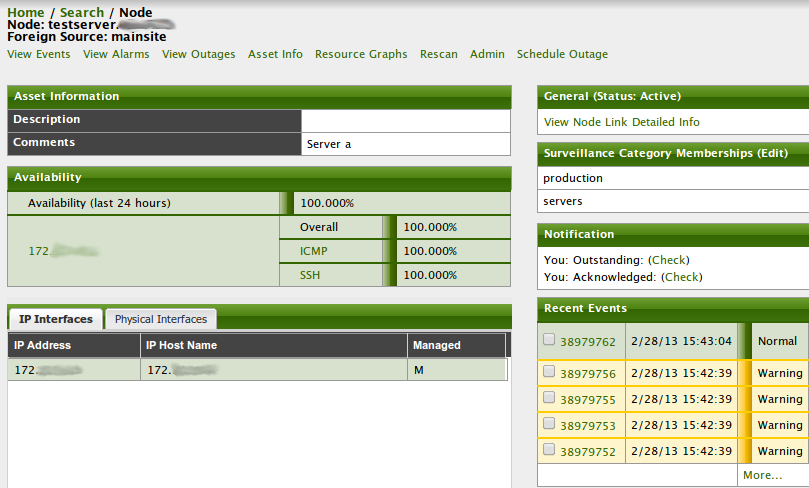Open the View Alarms page
Image resolution: width=809 pixels, height=488 pixels.
coord(116,54)
